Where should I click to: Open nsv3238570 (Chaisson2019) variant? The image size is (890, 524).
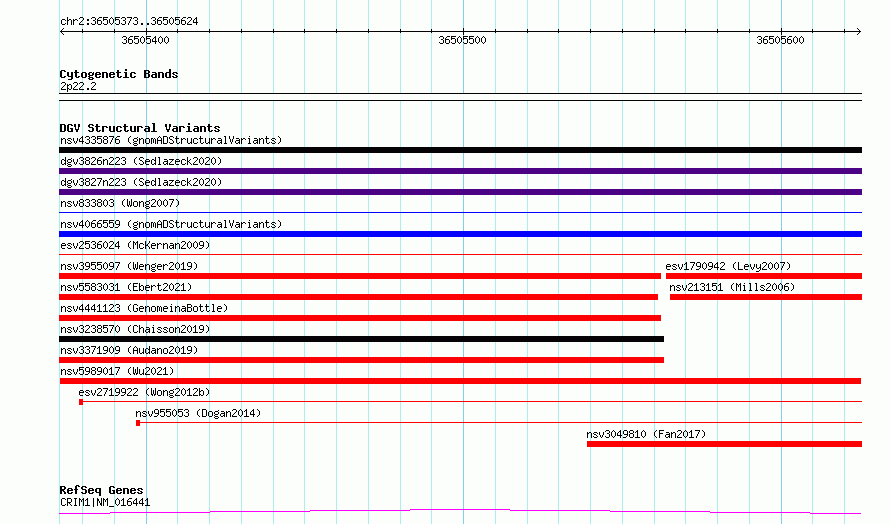[135, 329]
